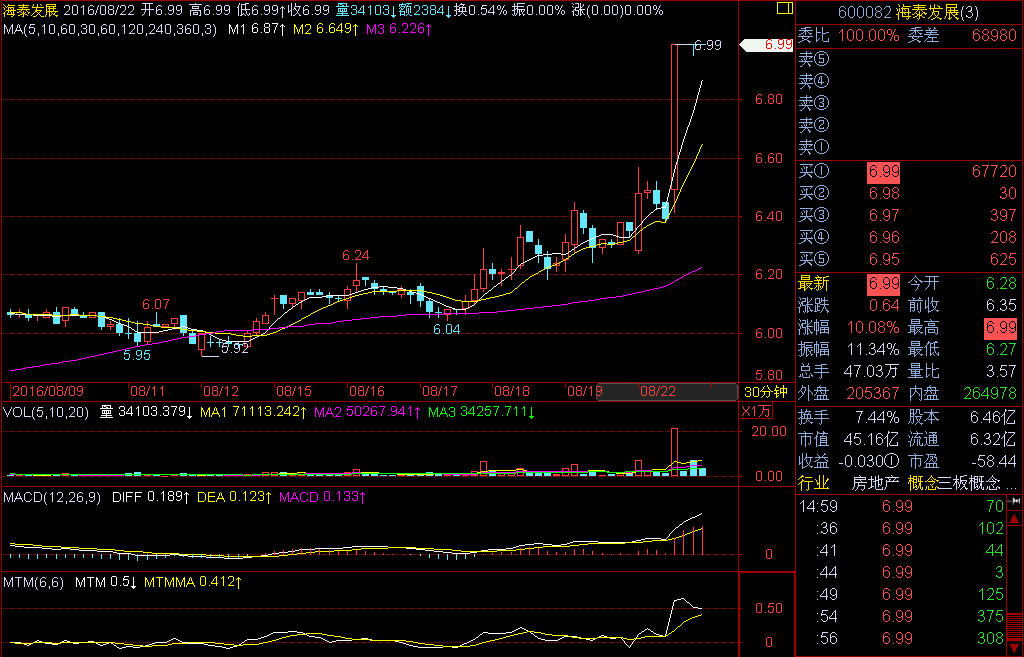Click the 概念 concept link
Viewport: 1024px width, 657px height.
point(922,483)
